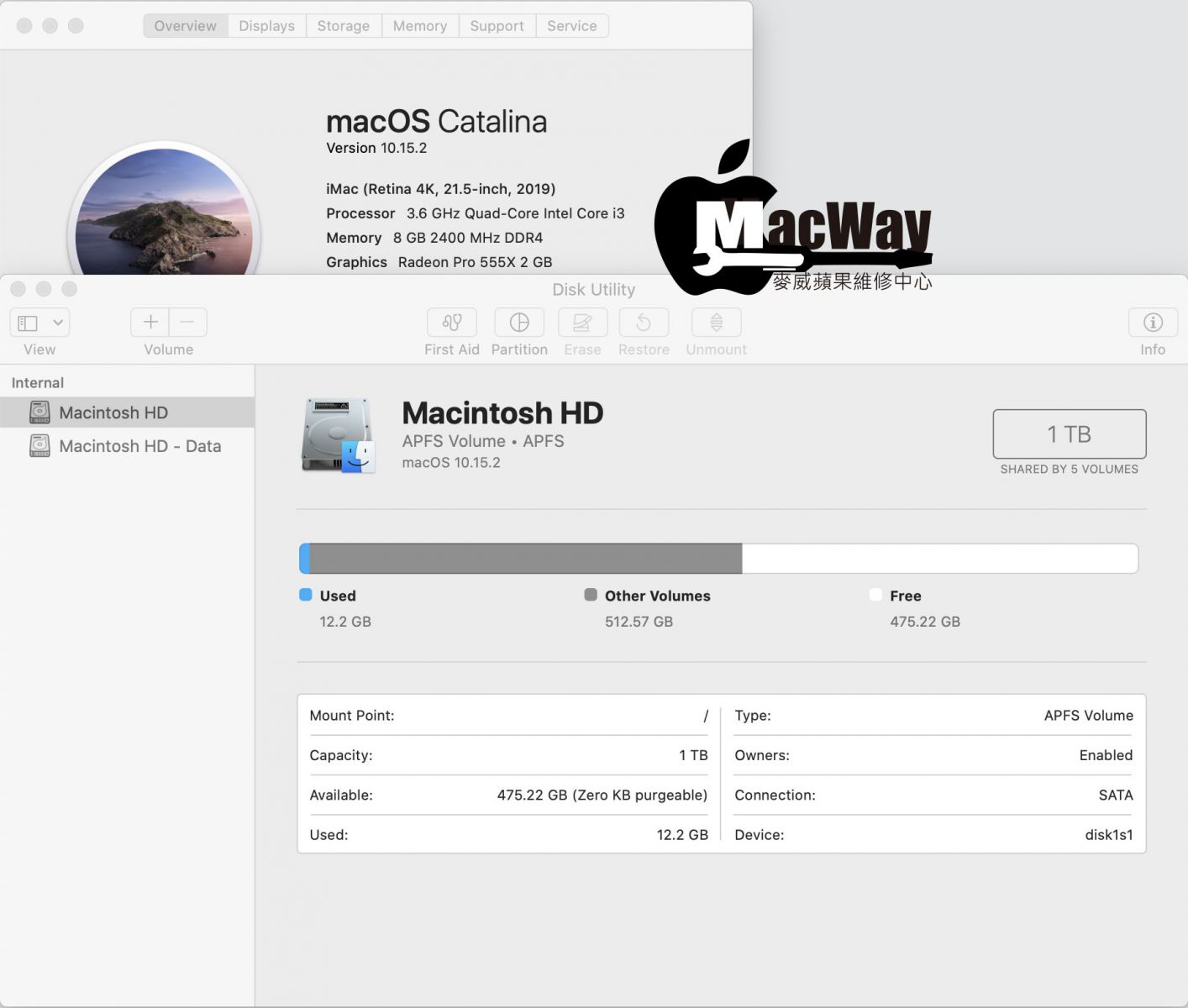Viewport: 1188px width, 1008px height.
Task: Click the '475.22 GB' value under Free
Action: [x=925, y=622]
